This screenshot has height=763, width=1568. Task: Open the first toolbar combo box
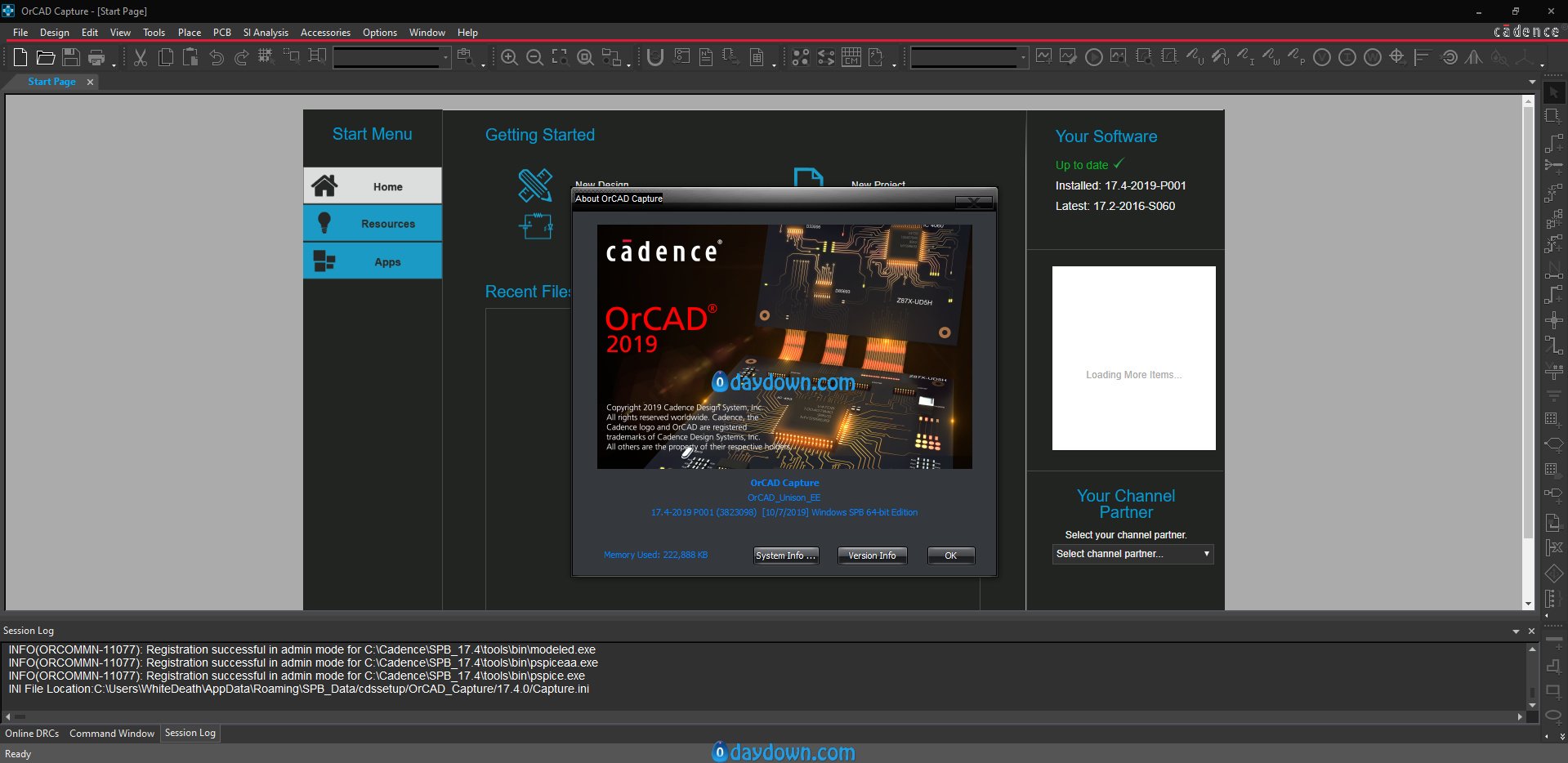click(391, 57)
